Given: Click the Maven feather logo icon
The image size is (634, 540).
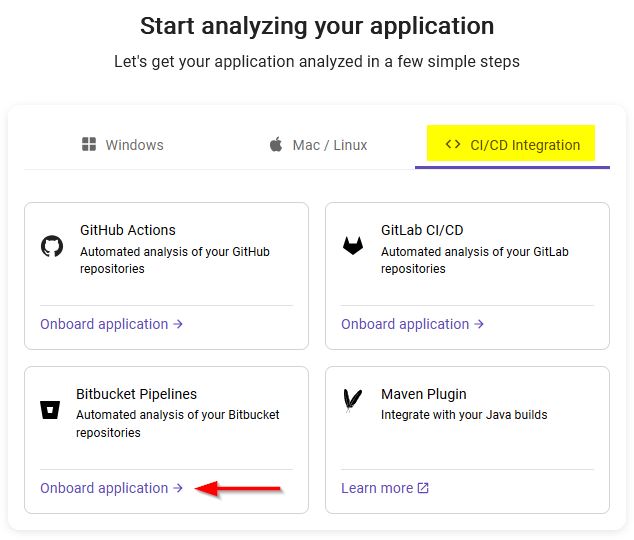Looking at the screenshot, I should coord(352,400).
